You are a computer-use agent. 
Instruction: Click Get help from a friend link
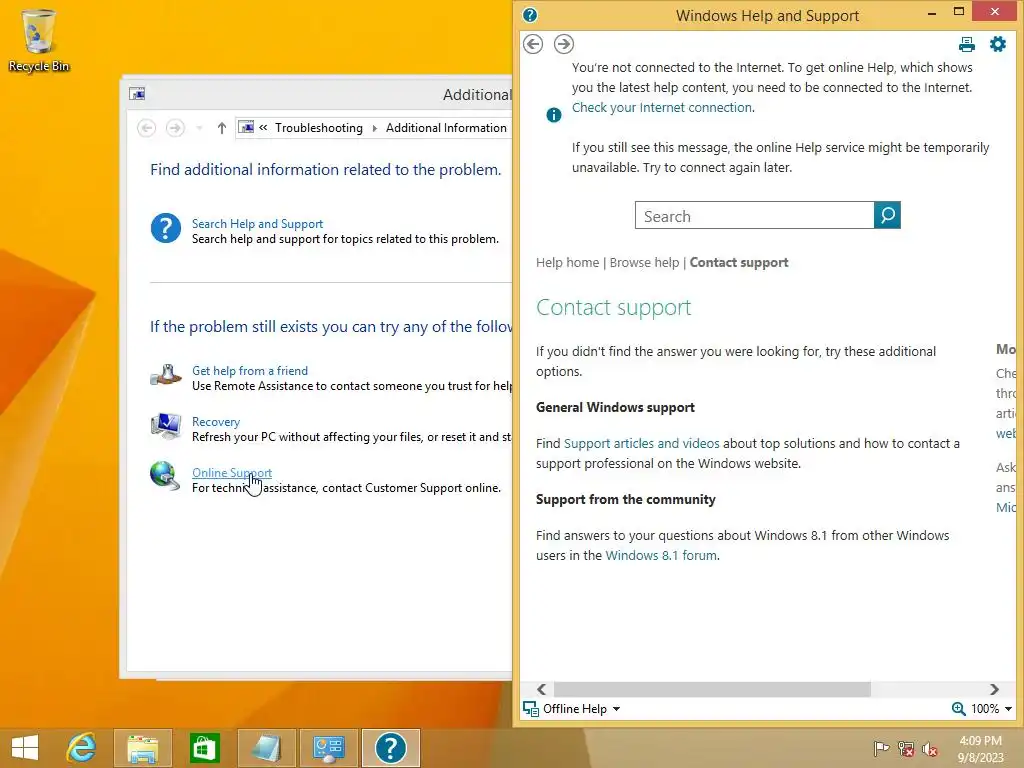pyautogui.click(x=249, y=370)
